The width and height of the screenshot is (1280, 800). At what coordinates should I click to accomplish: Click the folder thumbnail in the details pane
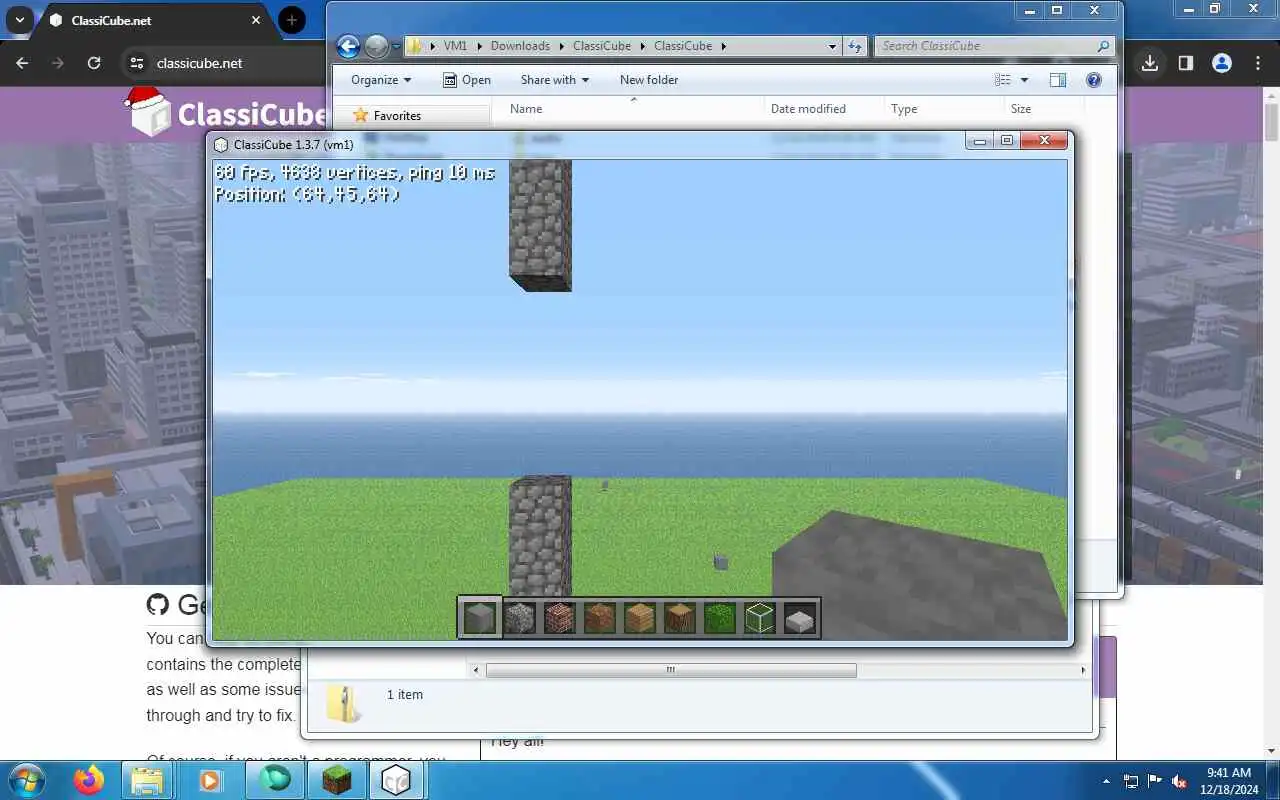point(342,705)
